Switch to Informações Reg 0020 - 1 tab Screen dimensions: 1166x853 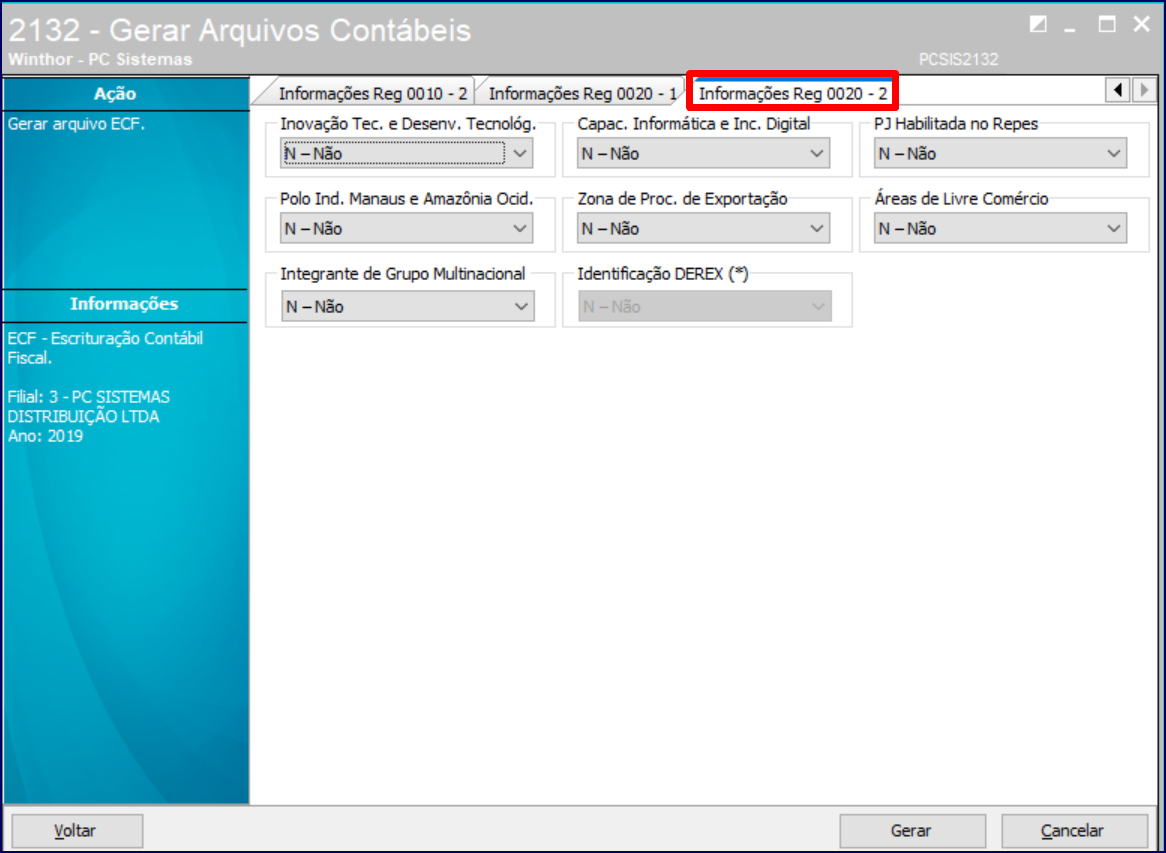[582, 94]
